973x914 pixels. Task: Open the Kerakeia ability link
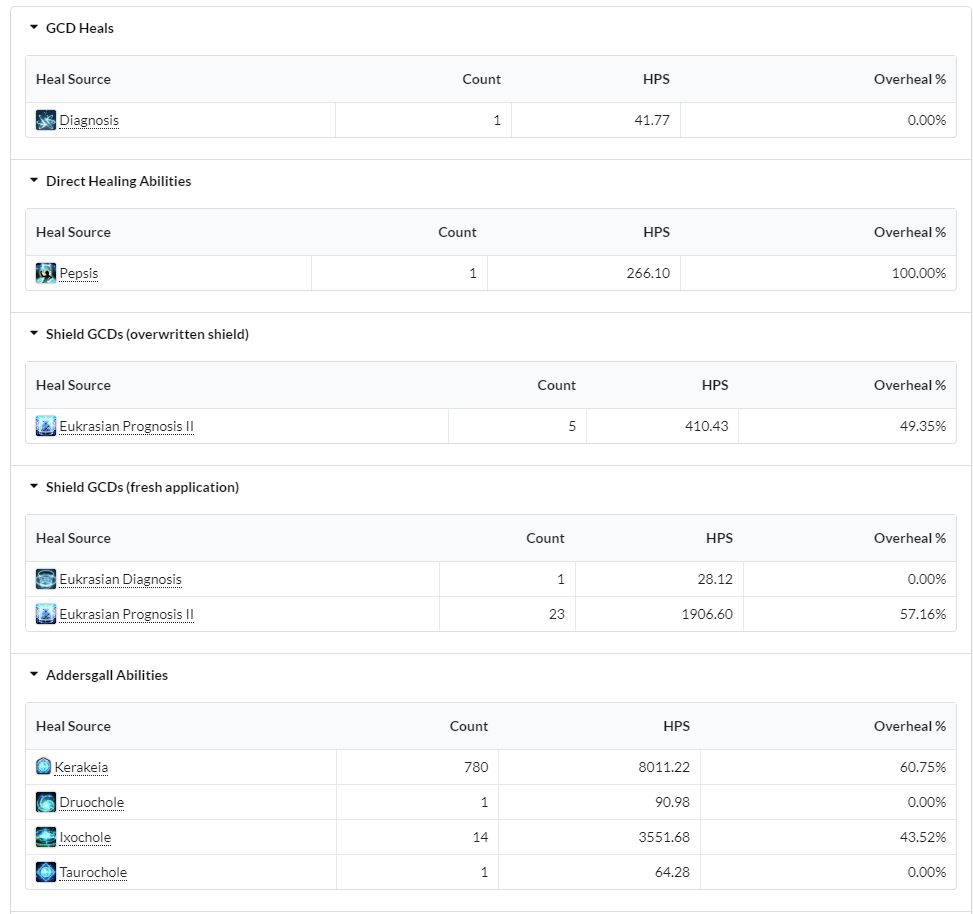point(81,768)
